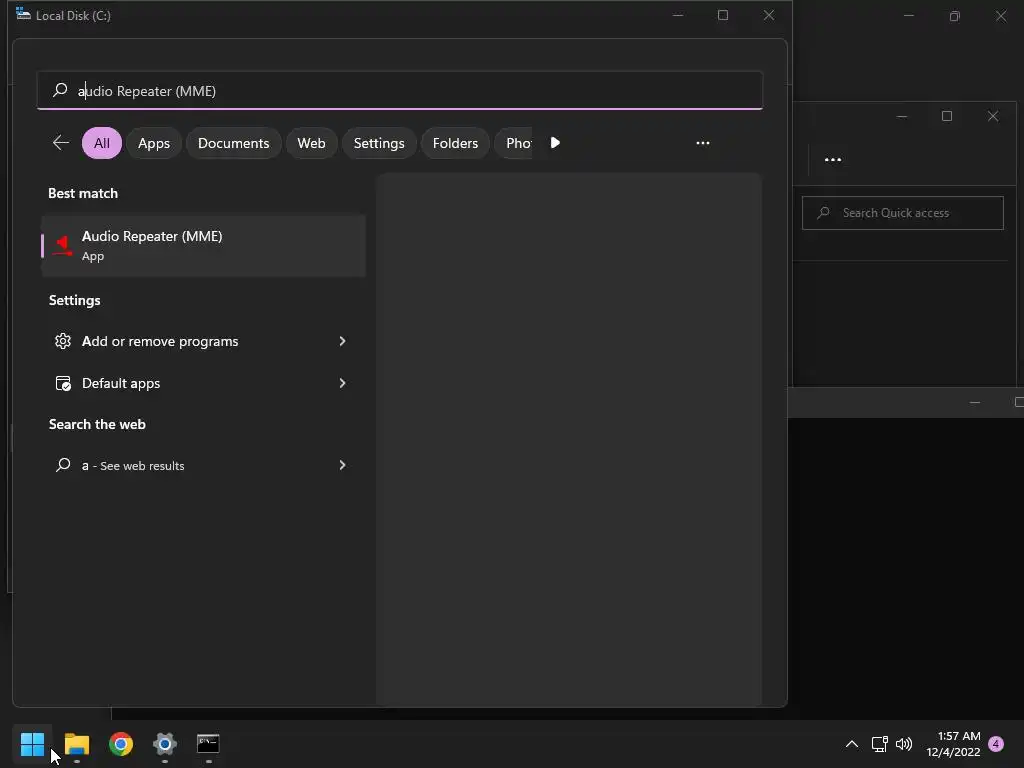Close the Quick access Explorer window
This screenshot has height=768, width=1024.
point(993,116)
